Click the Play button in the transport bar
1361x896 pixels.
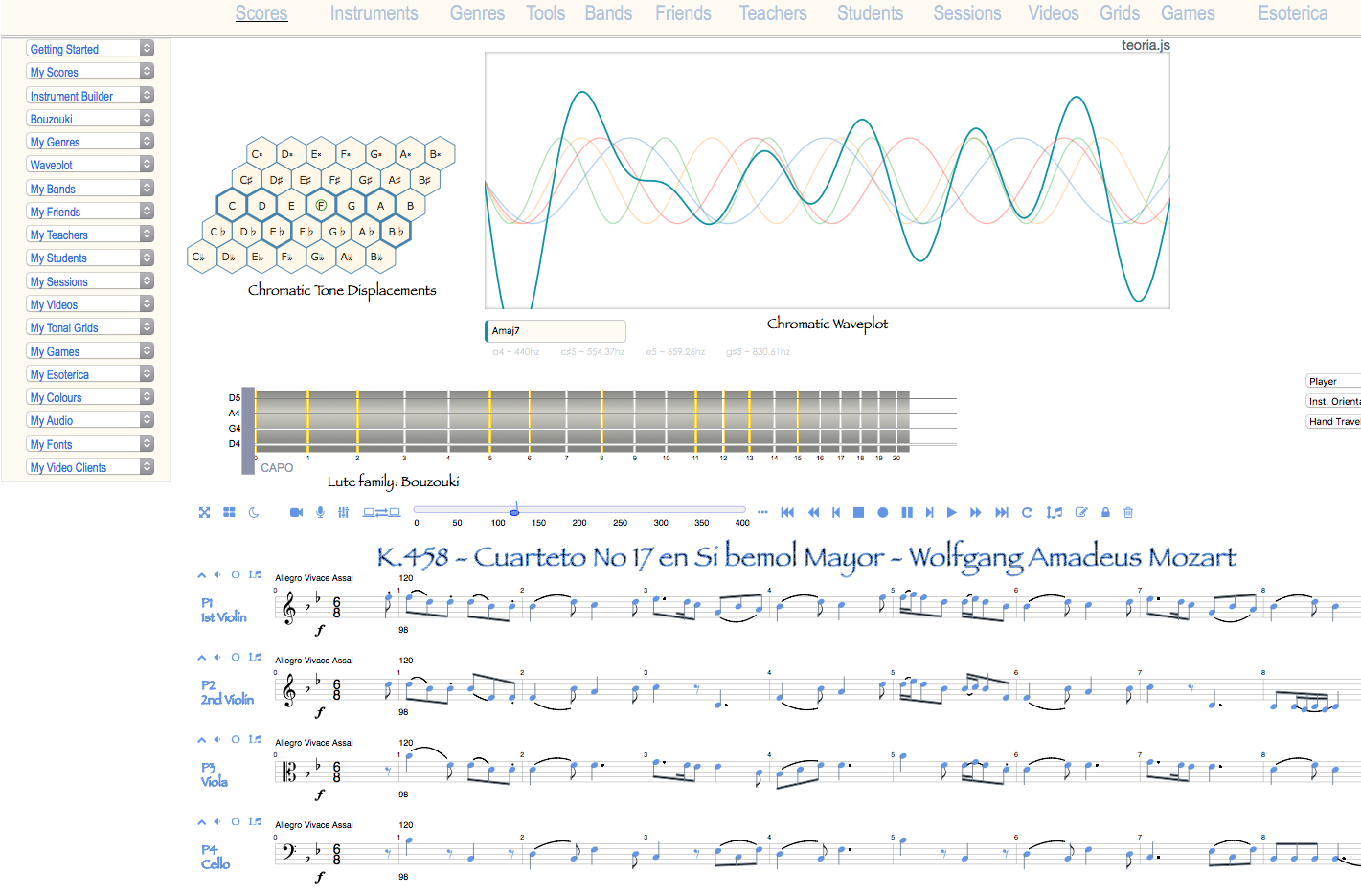951,512
